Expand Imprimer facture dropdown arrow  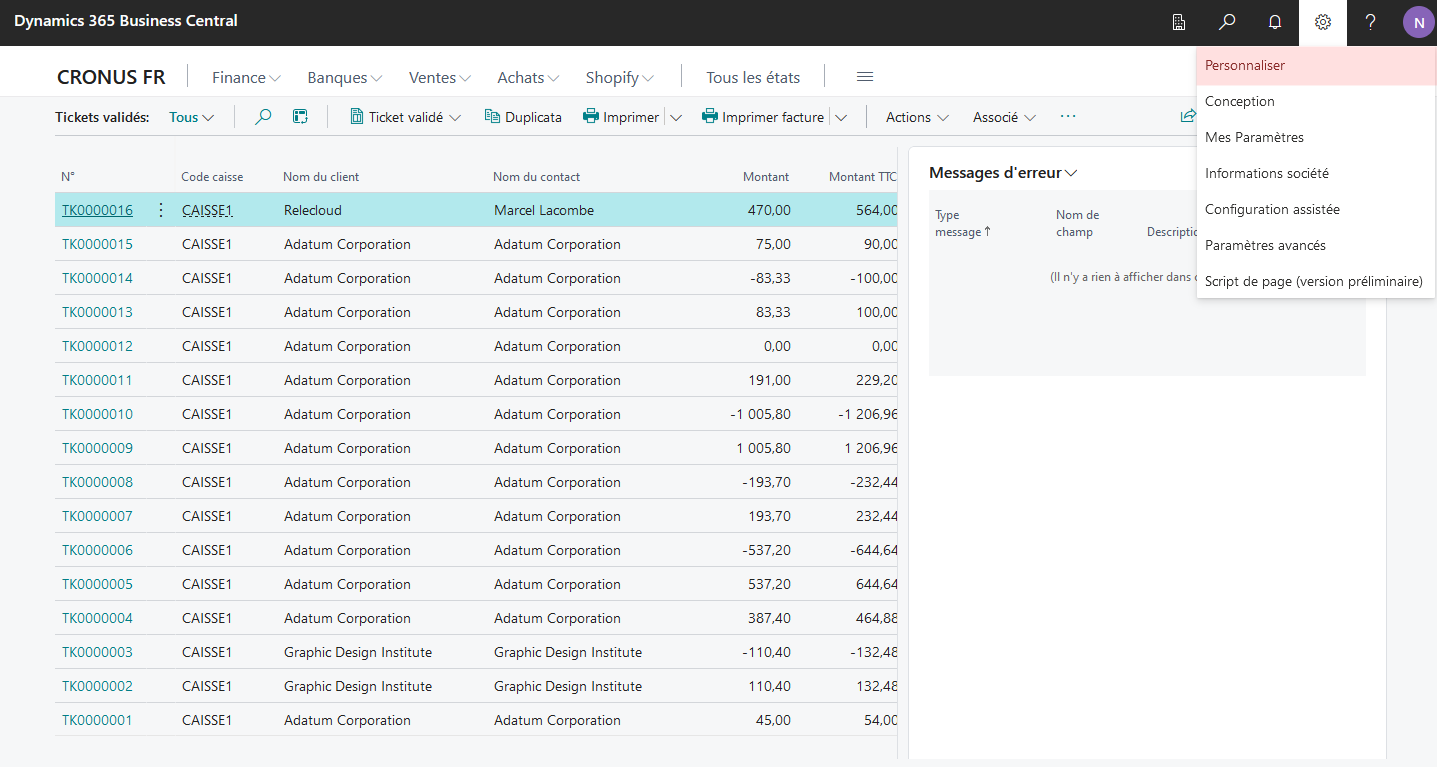pyautogui.click(x=841, y=117)
